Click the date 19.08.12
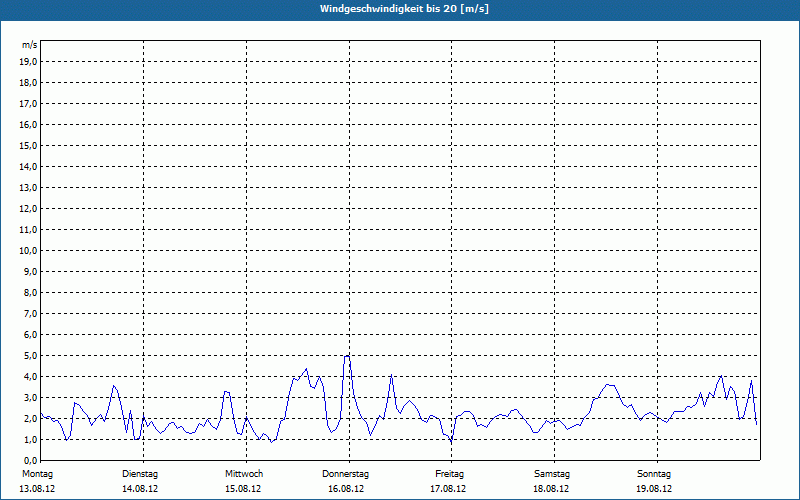 pyautogui.click(x=654, y=489)
